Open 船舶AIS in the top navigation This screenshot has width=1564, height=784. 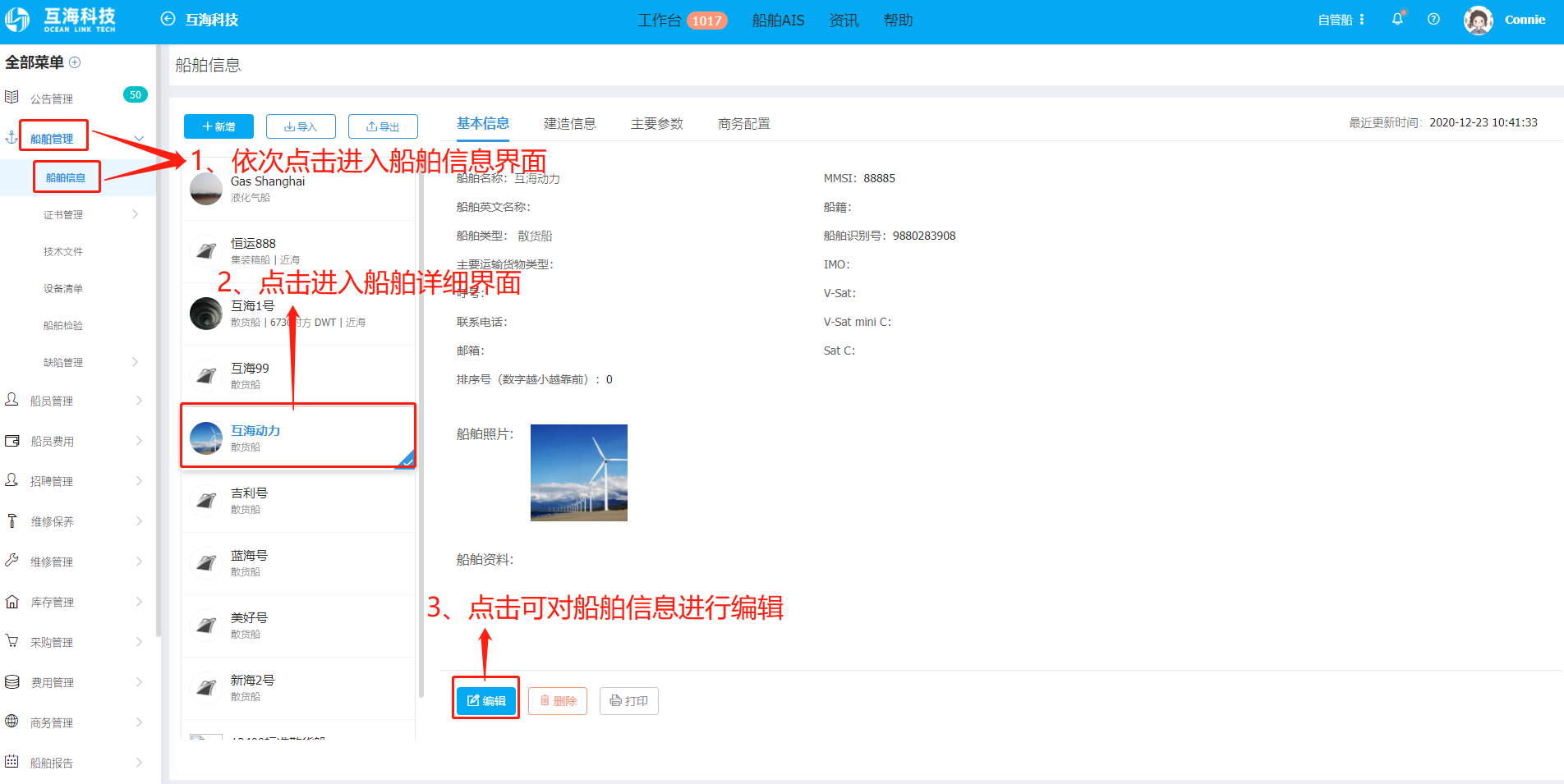click(x=778, y=20)
